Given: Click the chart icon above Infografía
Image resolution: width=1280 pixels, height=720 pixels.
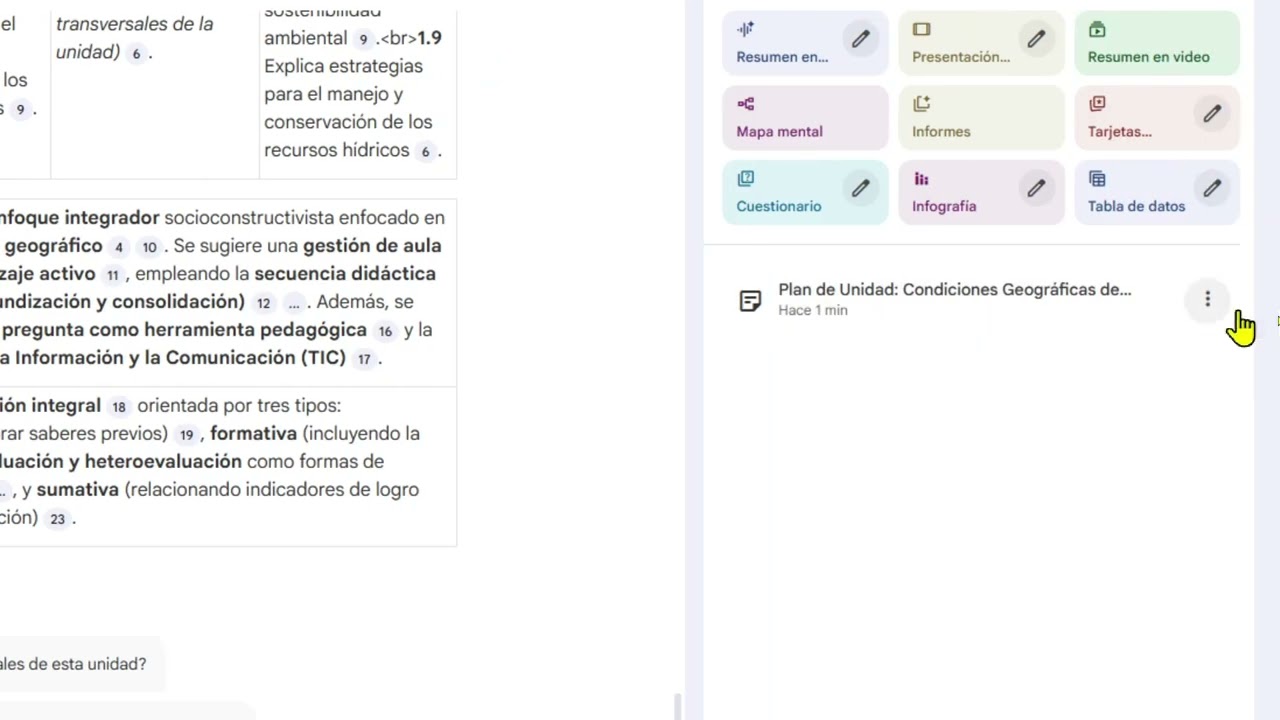Looking at the screenshot, I should click(x=921, y=179).
